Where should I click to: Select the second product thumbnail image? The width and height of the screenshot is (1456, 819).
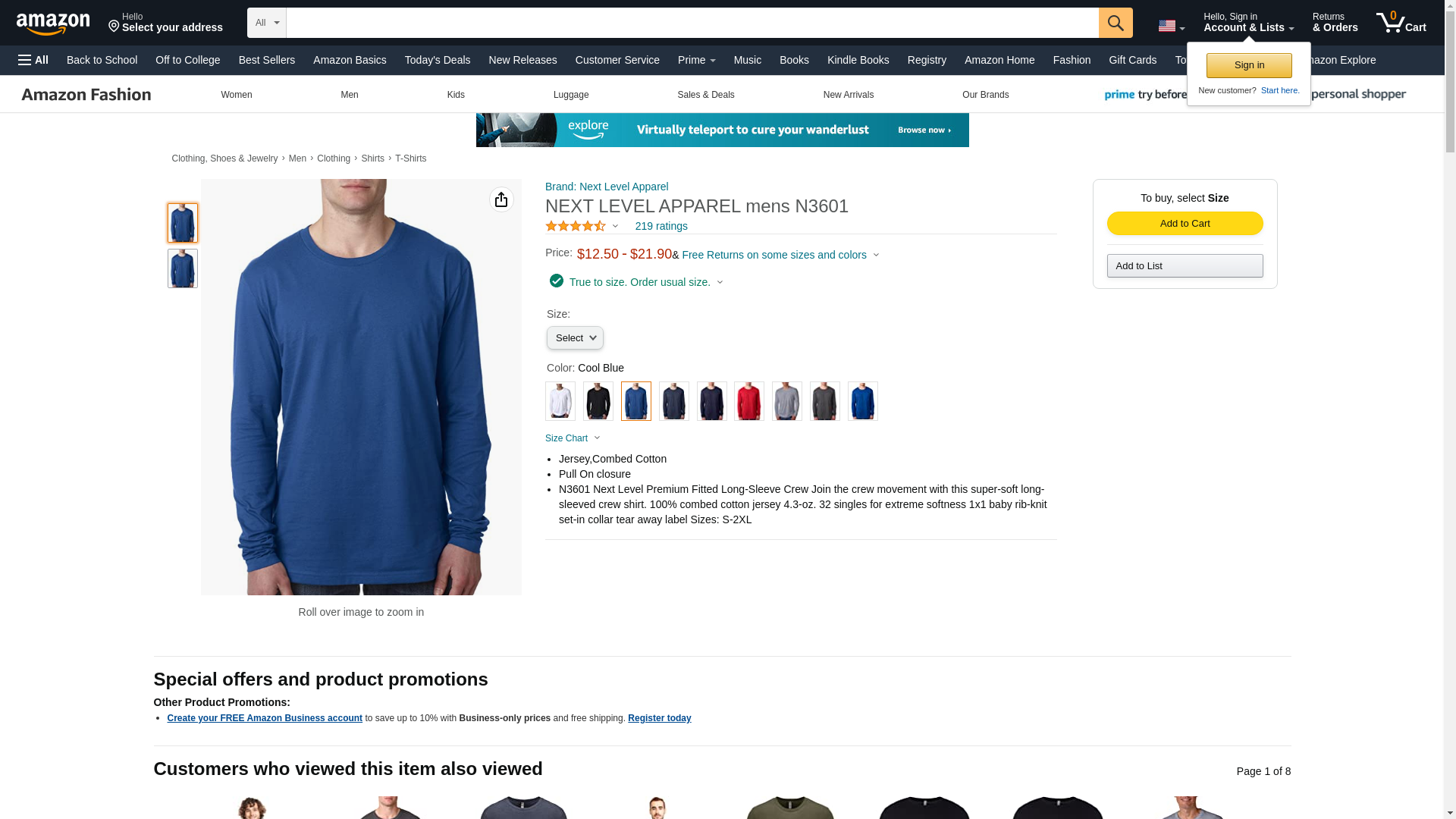click(x=183, y=268)
